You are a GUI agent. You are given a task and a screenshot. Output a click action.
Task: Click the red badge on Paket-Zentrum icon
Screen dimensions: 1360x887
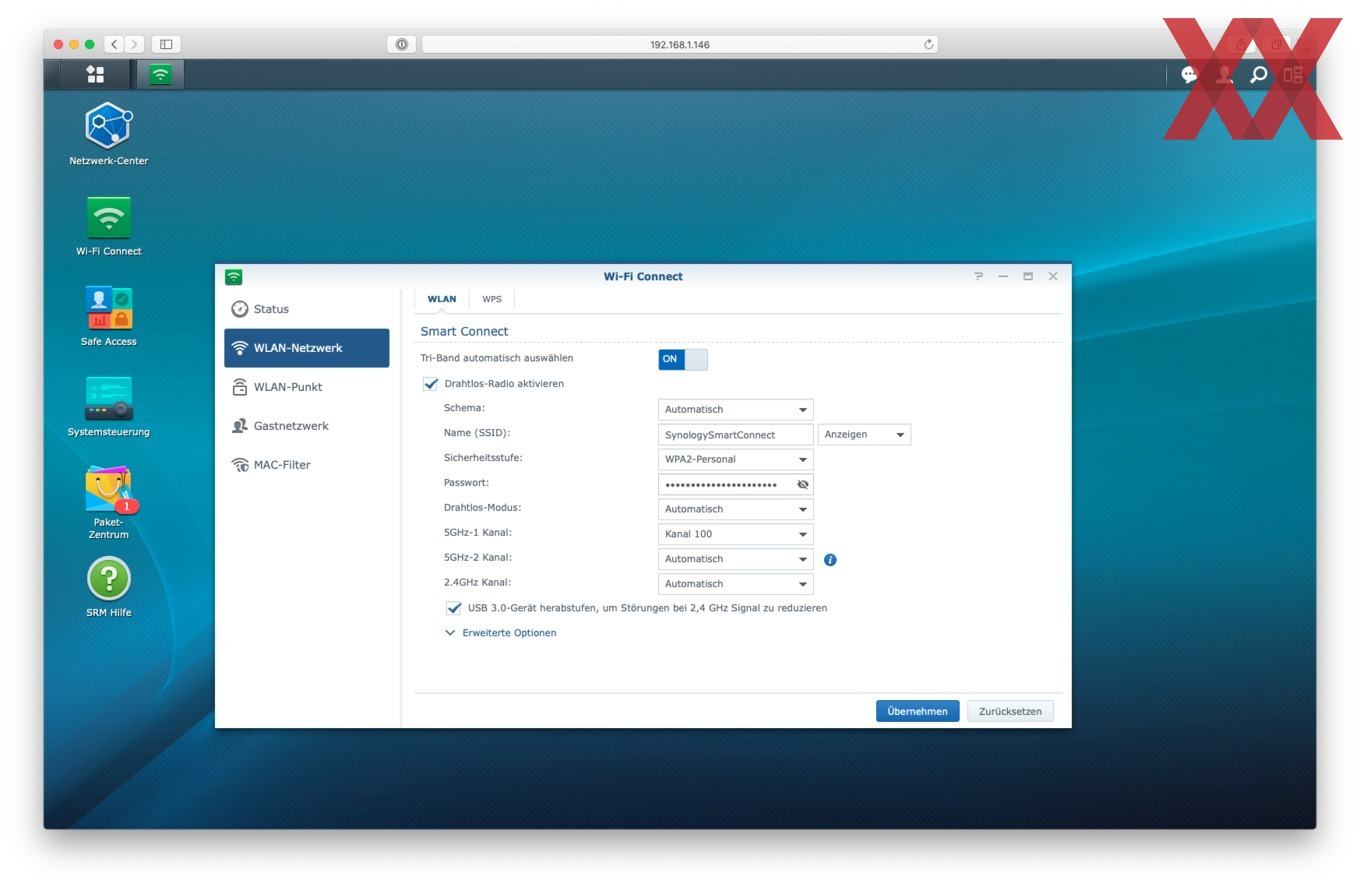(127, 506)
